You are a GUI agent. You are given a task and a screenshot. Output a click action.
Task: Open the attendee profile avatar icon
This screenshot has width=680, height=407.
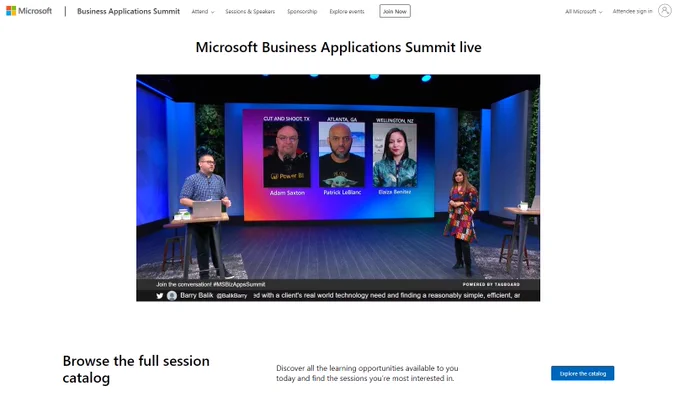(x=664, y=11)
